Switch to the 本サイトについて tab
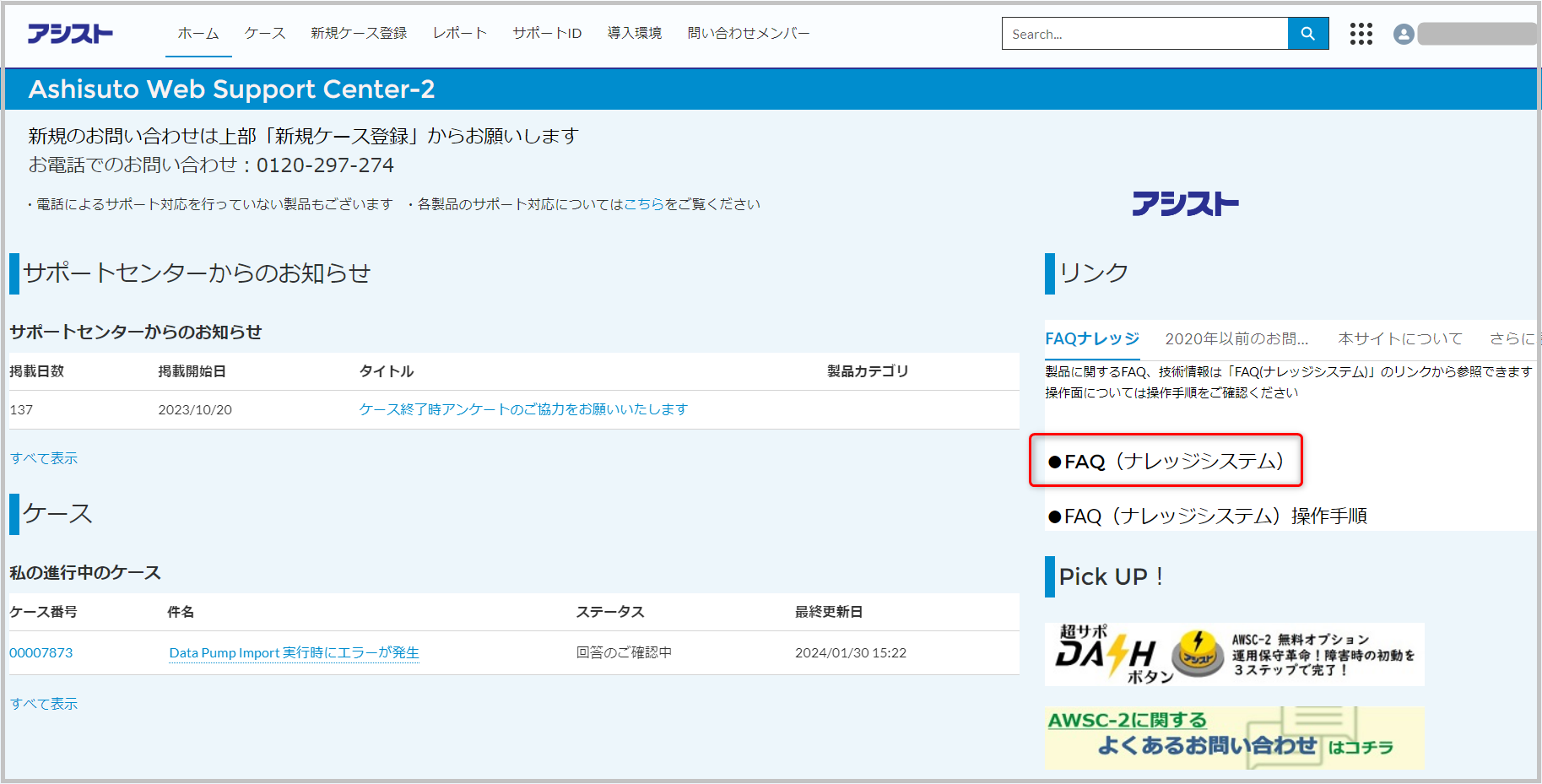This screenshot has width=1542, height=784. [1400, 338]
